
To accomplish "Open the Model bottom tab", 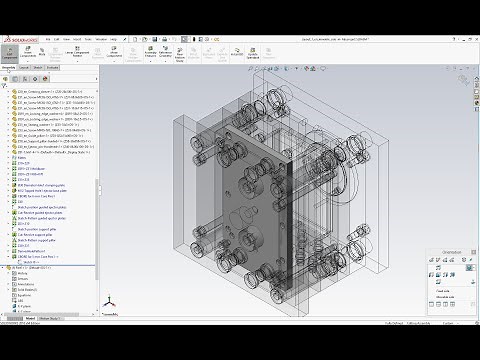I will coord(30,318).
